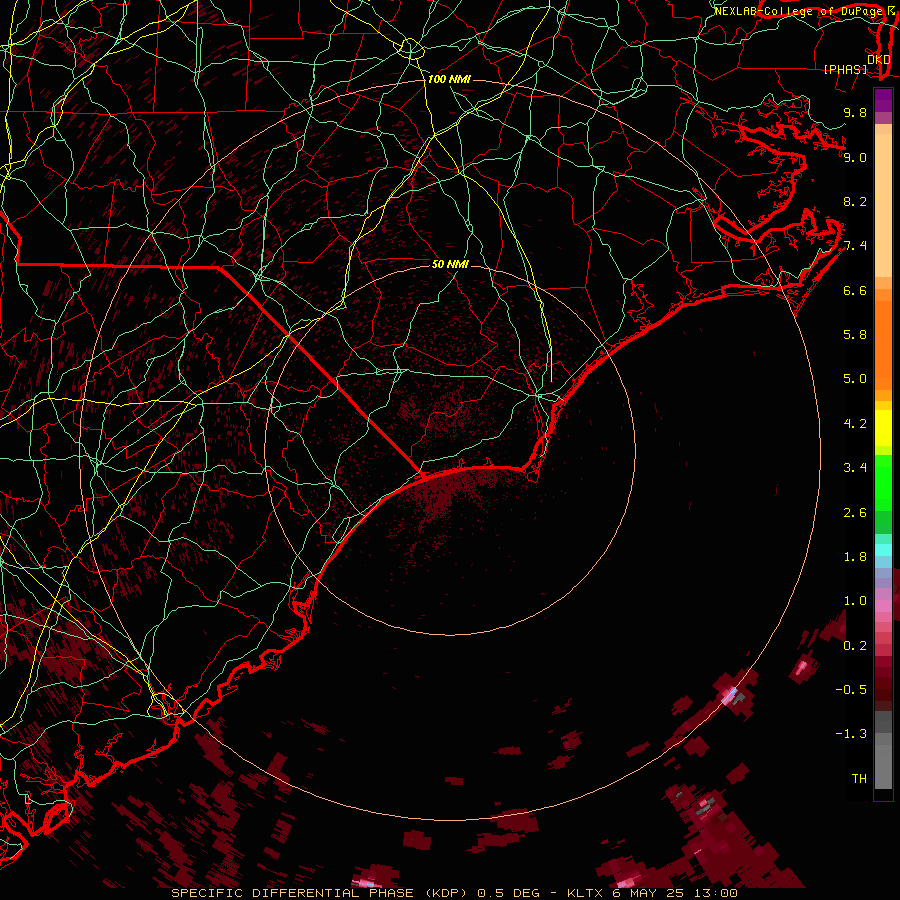Click the DKD product label
The height and width of the screenshot is (900, 900).
[879, 60]
